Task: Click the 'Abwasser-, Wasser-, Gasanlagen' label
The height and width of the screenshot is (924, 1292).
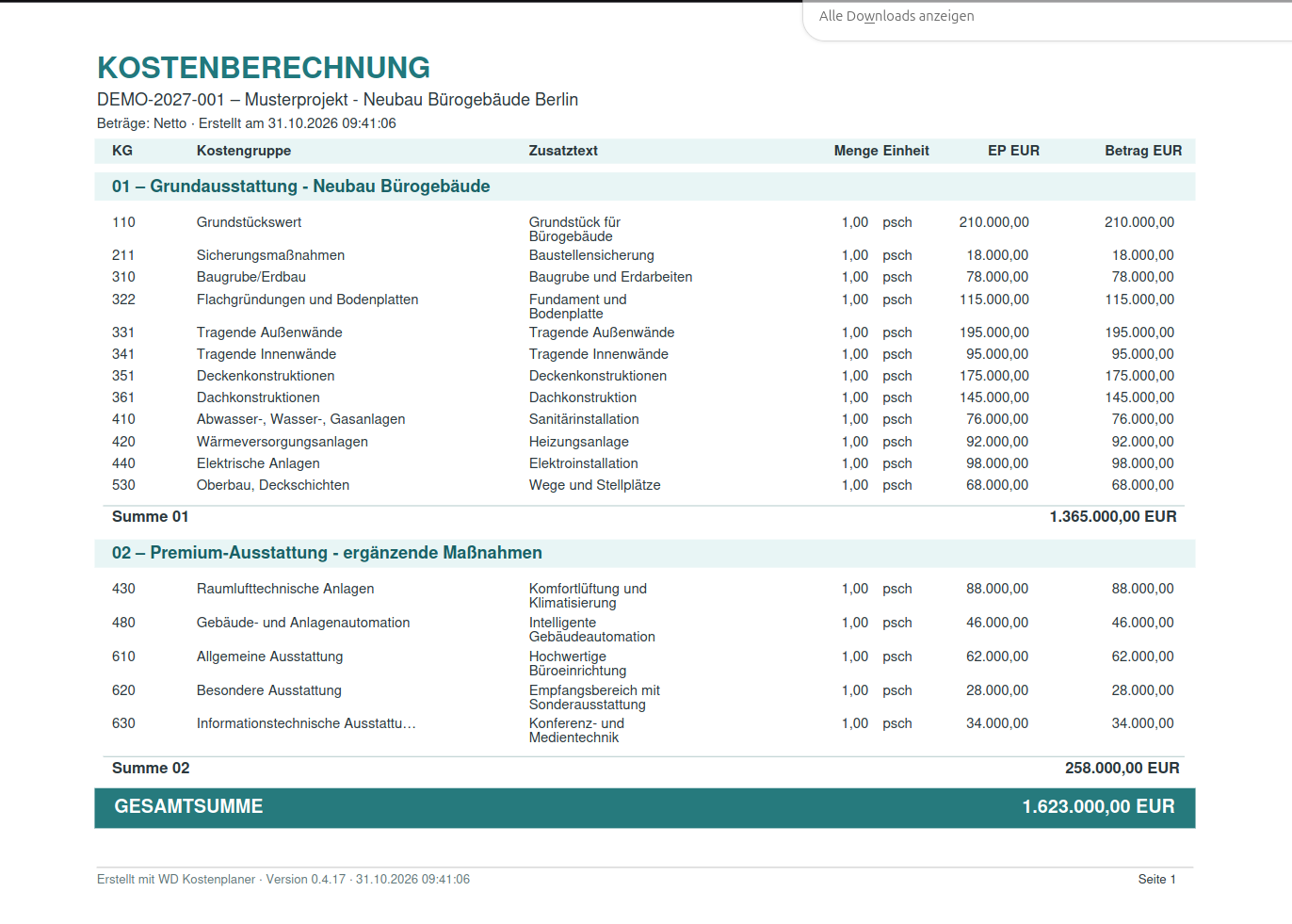Action: click(x=301, y=419)
